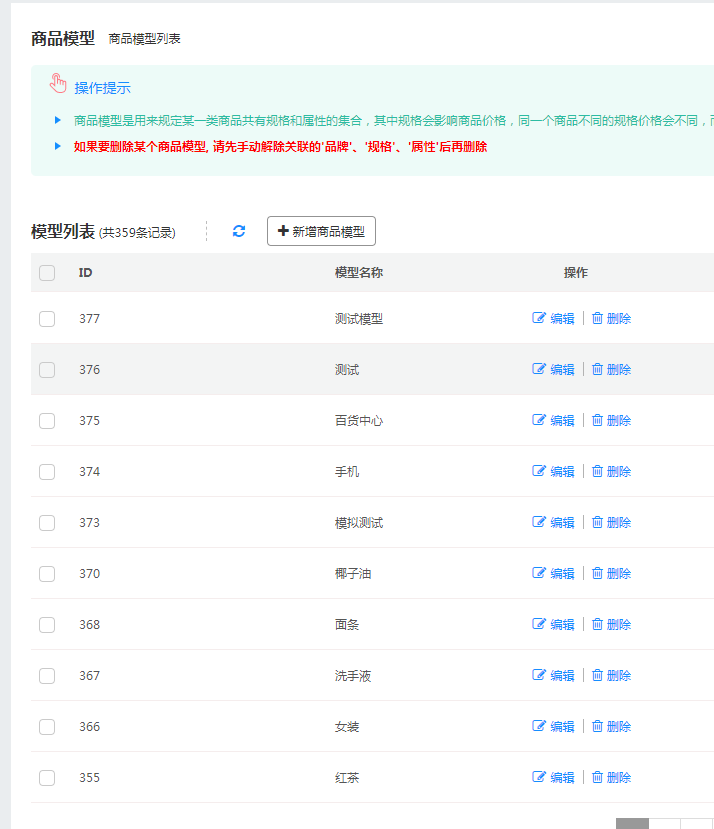
Task: Click the trash icon for 面条 row
Action: pos(597,624)
